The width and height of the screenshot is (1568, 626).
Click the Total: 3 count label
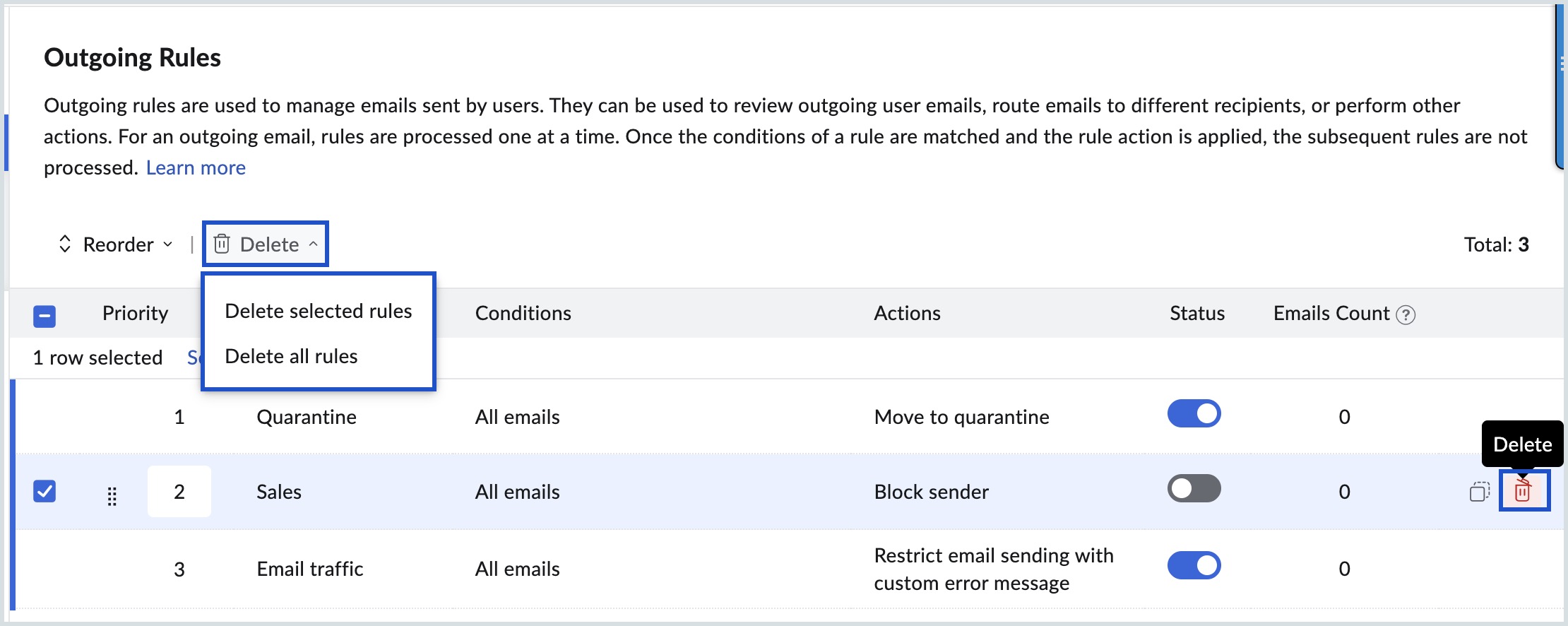[1496, 244]
